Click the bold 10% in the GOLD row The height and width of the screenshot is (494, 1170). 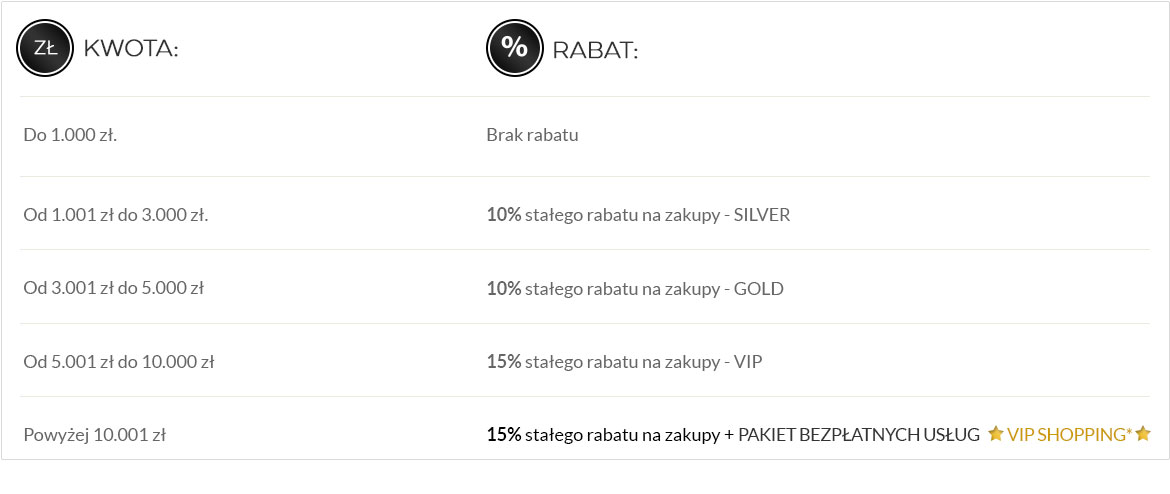(x=504, y=289)
